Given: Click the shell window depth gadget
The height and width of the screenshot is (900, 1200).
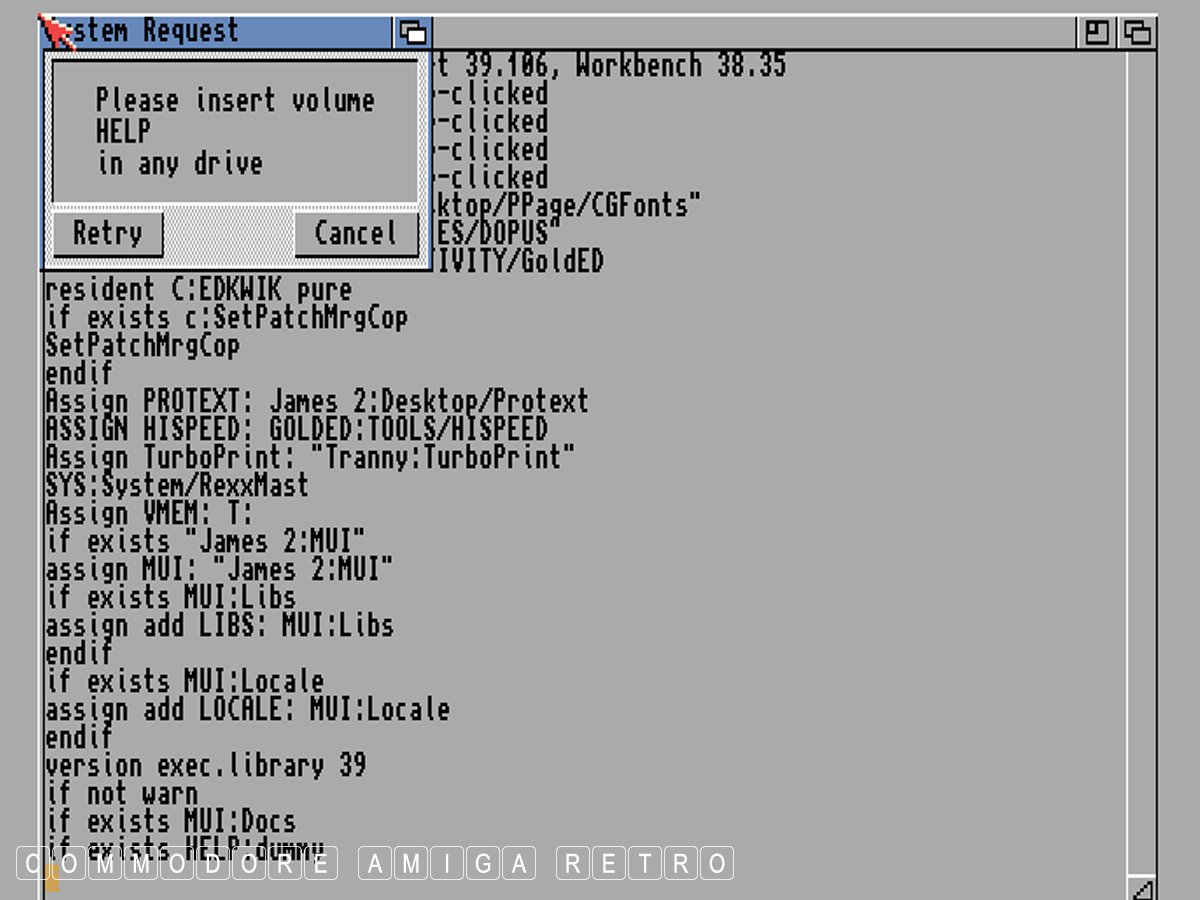Looking at the screenshot, I should click(1137, 33).
